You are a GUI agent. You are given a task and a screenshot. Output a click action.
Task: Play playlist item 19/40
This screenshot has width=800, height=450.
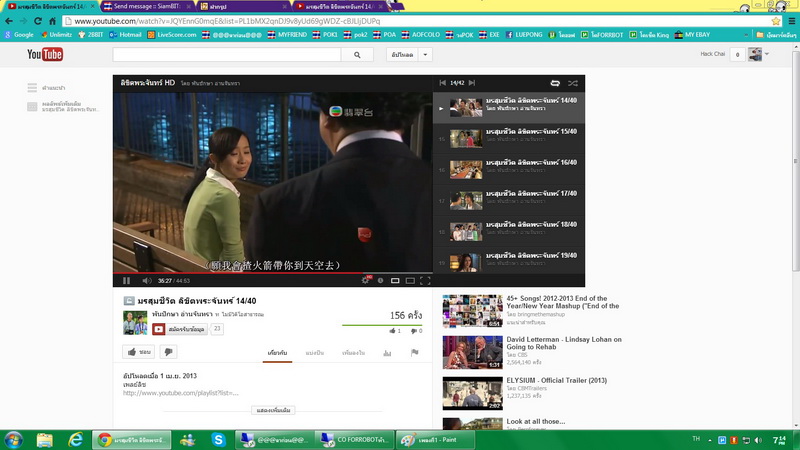point(509,262)
